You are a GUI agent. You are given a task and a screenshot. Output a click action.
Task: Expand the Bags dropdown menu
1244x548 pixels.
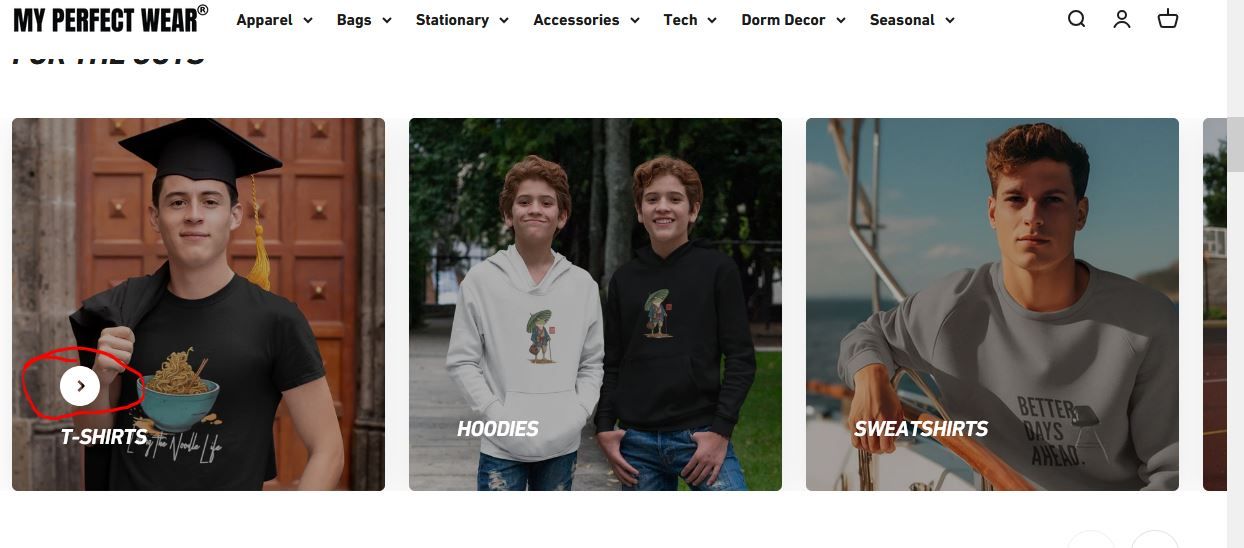point(364,20)
